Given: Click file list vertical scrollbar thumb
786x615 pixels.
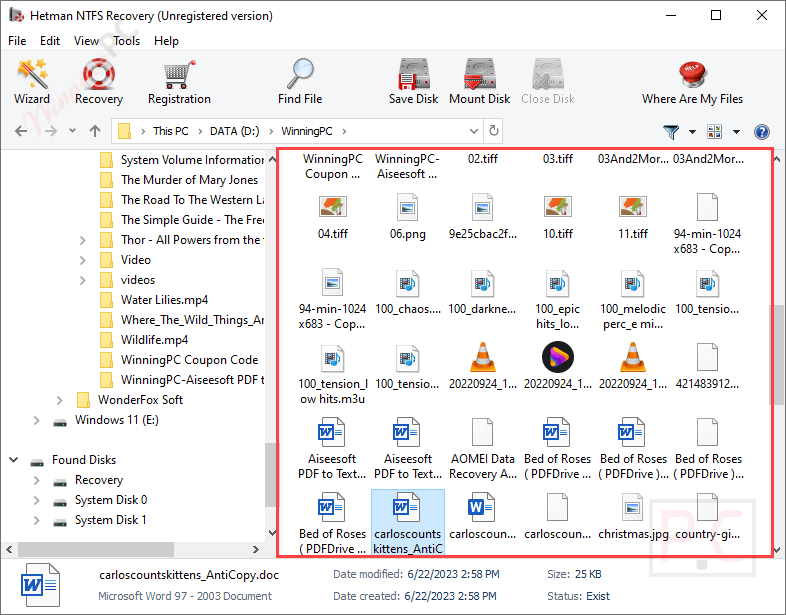Looking at the screenshot, I should [777, 354].
